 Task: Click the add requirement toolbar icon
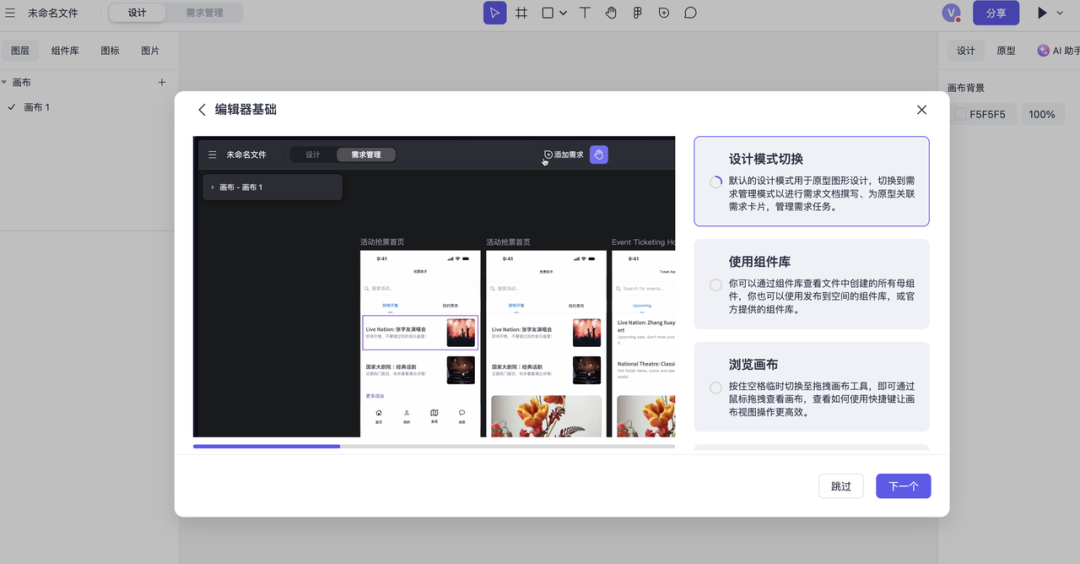coord(664,12)
